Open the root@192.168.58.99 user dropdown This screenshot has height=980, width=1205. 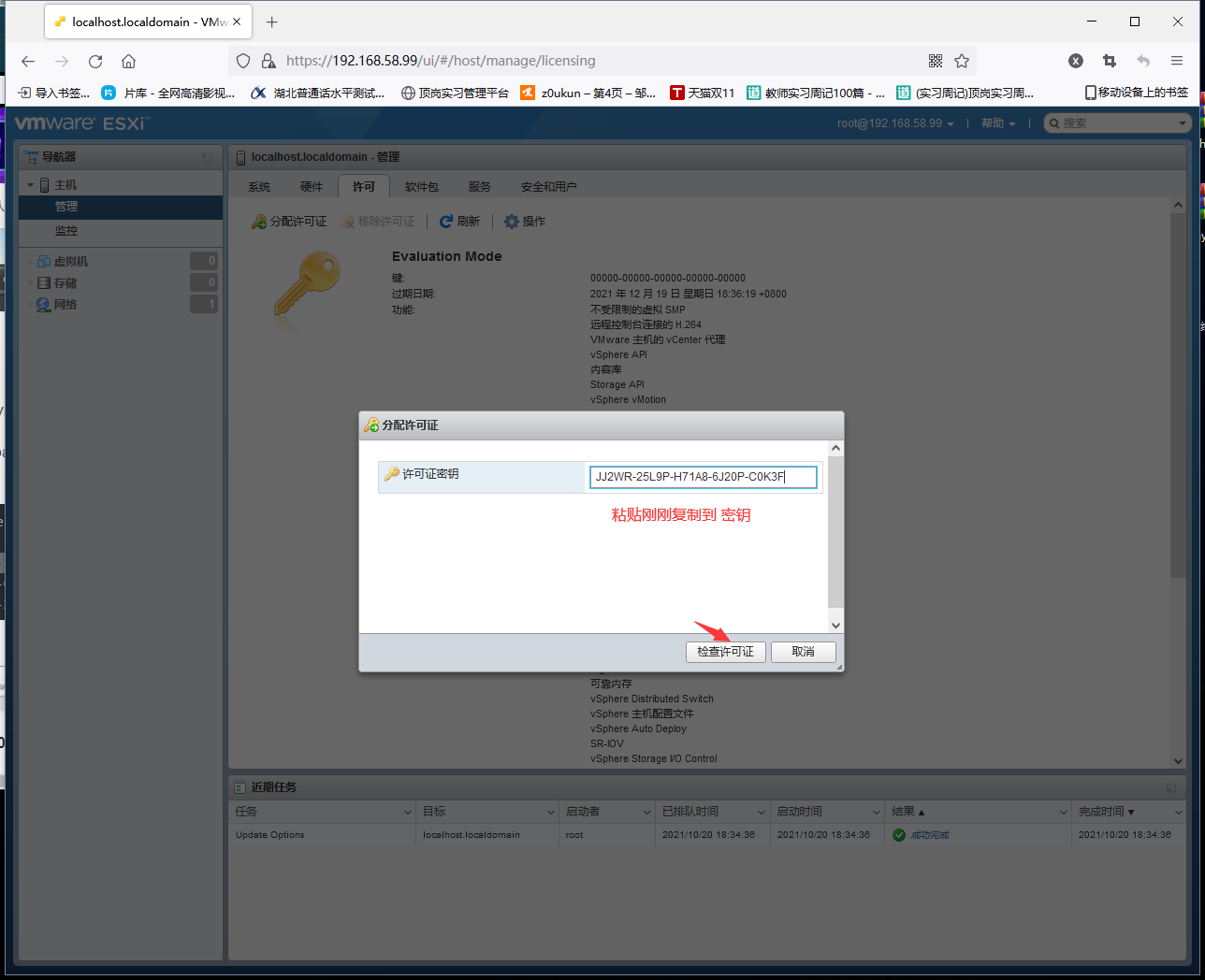pos(895,123)
